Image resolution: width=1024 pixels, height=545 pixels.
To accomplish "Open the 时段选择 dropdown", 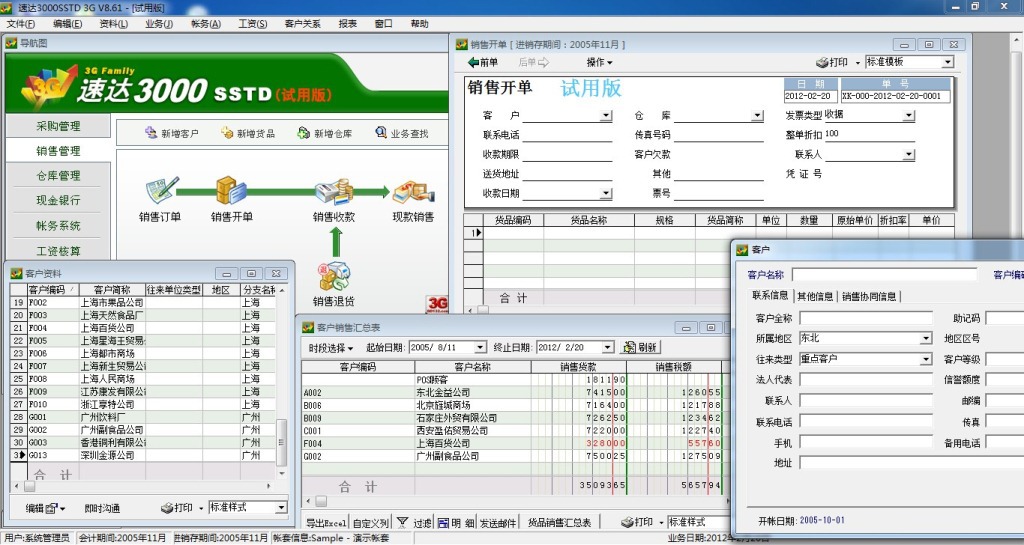I will coord(330,348).
